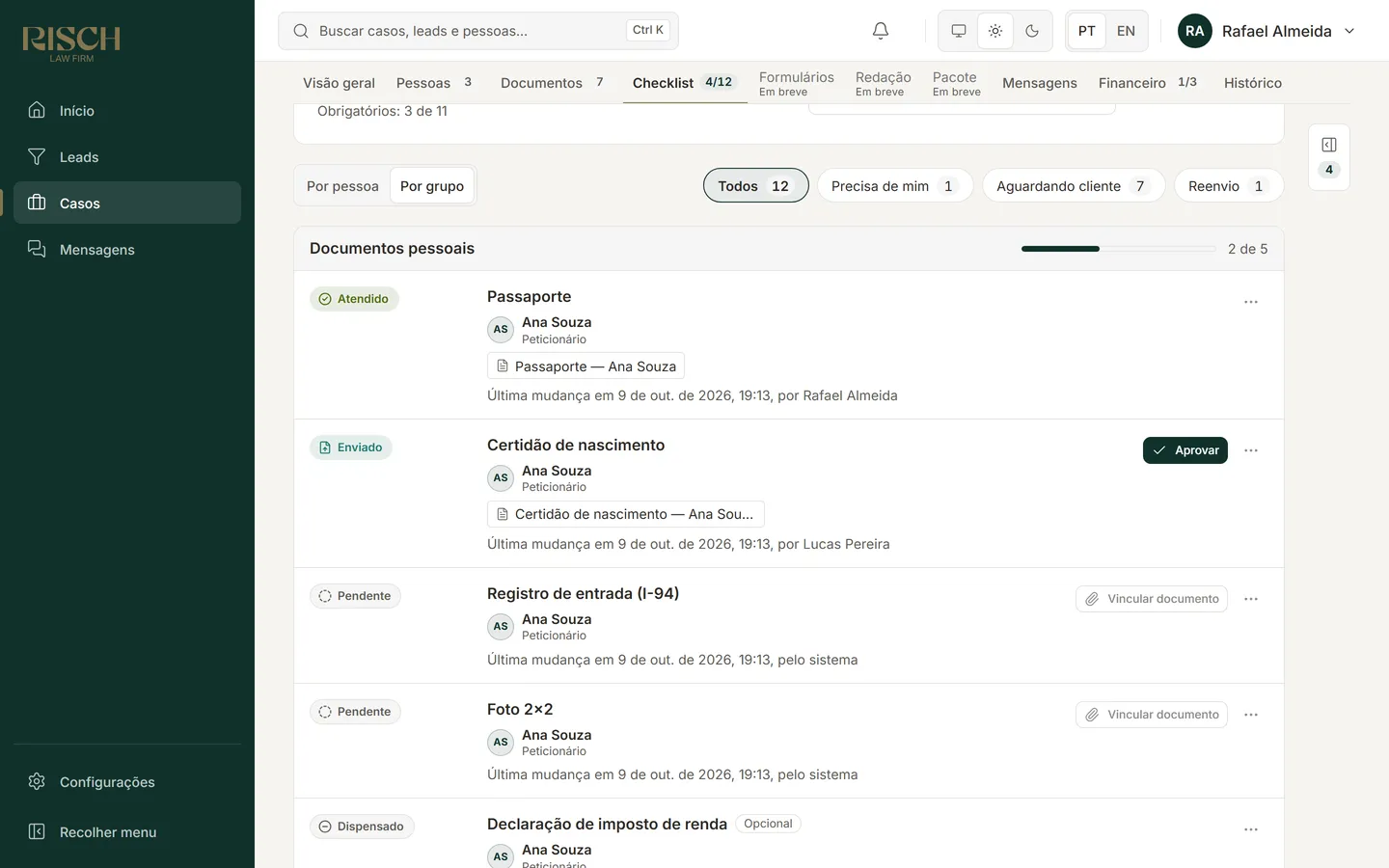1389x868 pixels.
Task: Set the language to PT
Action: coord(1086,31)
